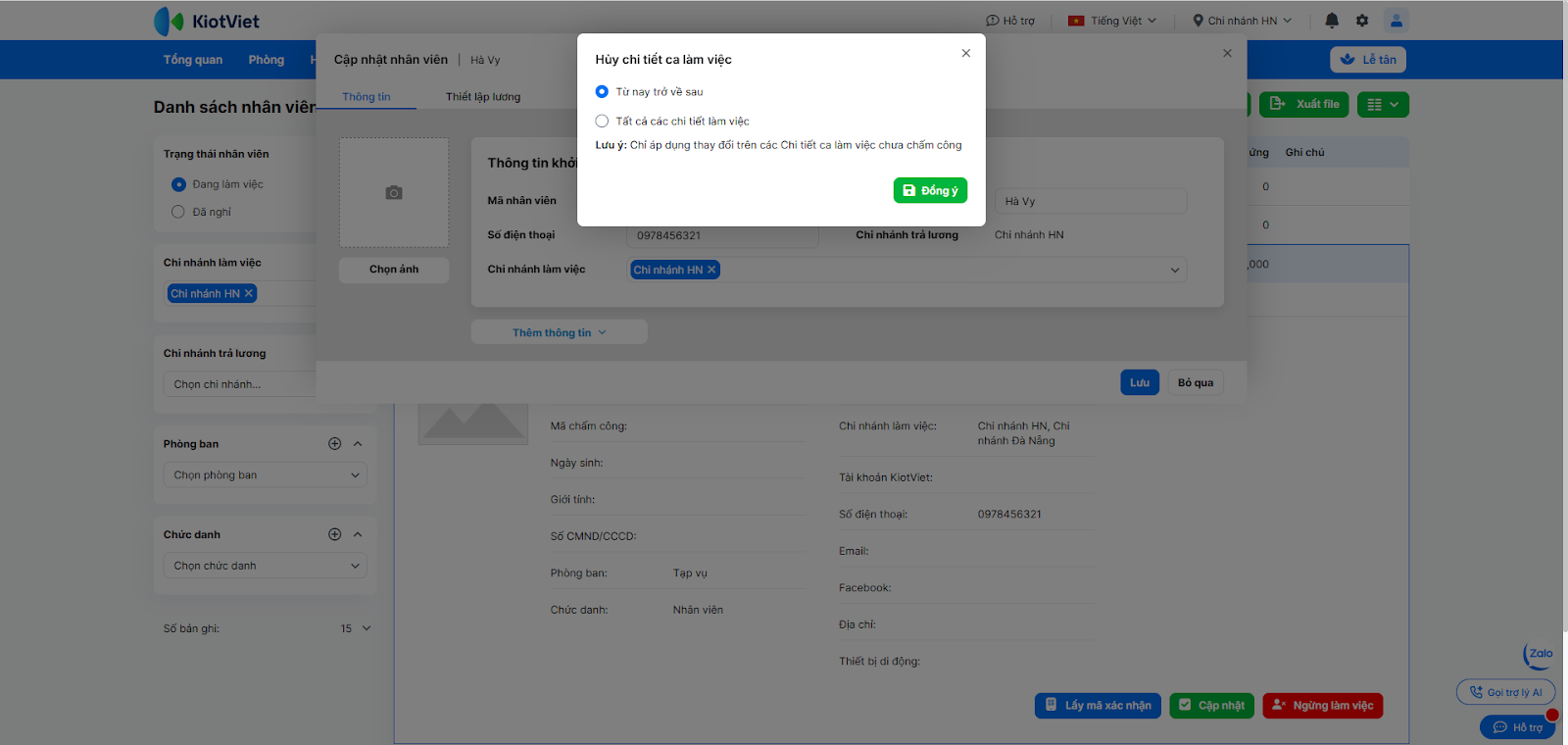Focus the Số điện thoại input field
Viewport: 1568px width, 745px height.
pos(722,235)
